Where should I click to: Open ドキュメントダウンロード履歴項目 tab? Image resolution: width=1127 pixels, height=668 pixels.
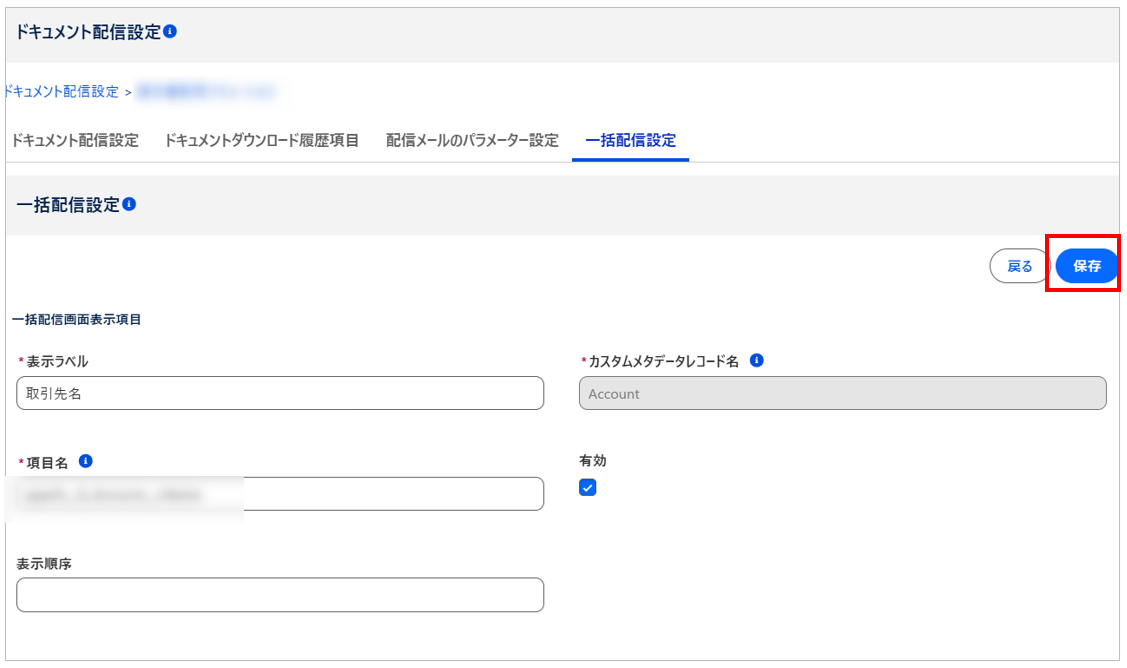pos(261,140)
